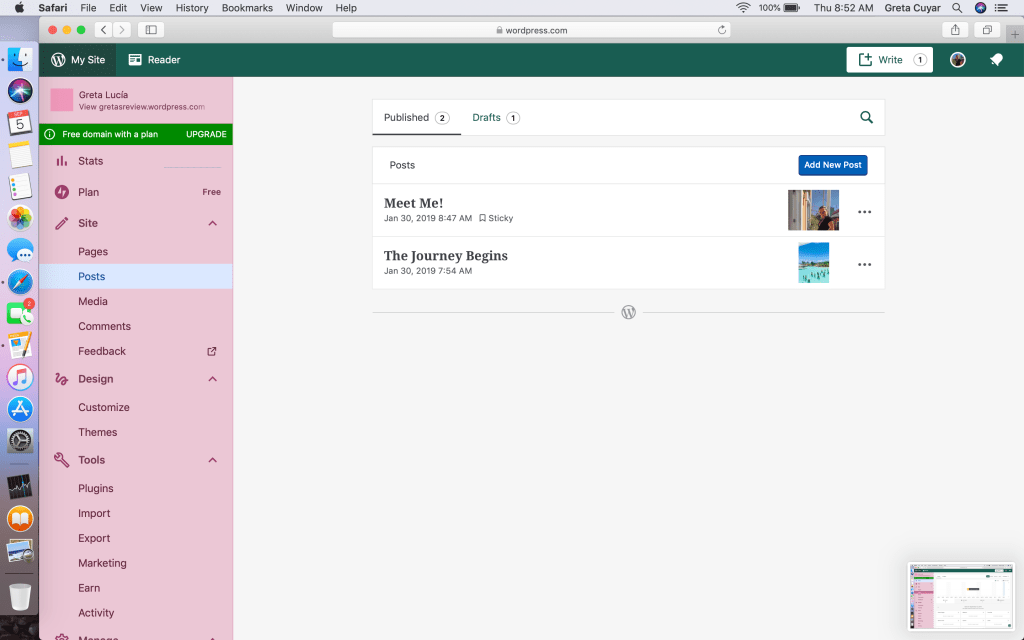The height and width of the screenshot is (640, 1024).
Task: Open the notifications bell icon
Action: coord(996,60)
